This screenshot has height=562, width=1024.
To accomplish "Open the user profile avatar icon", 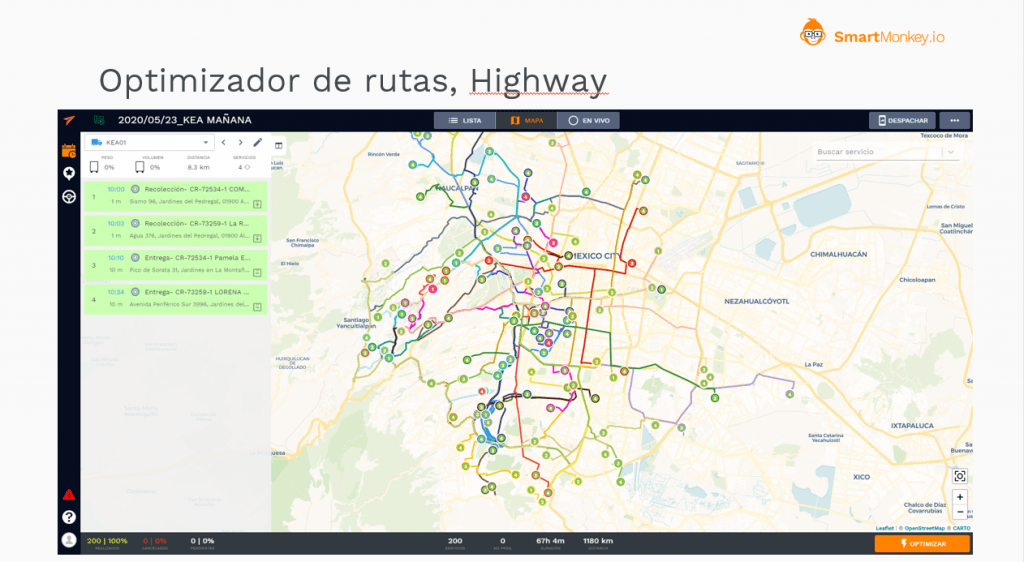I will point(69,540).
